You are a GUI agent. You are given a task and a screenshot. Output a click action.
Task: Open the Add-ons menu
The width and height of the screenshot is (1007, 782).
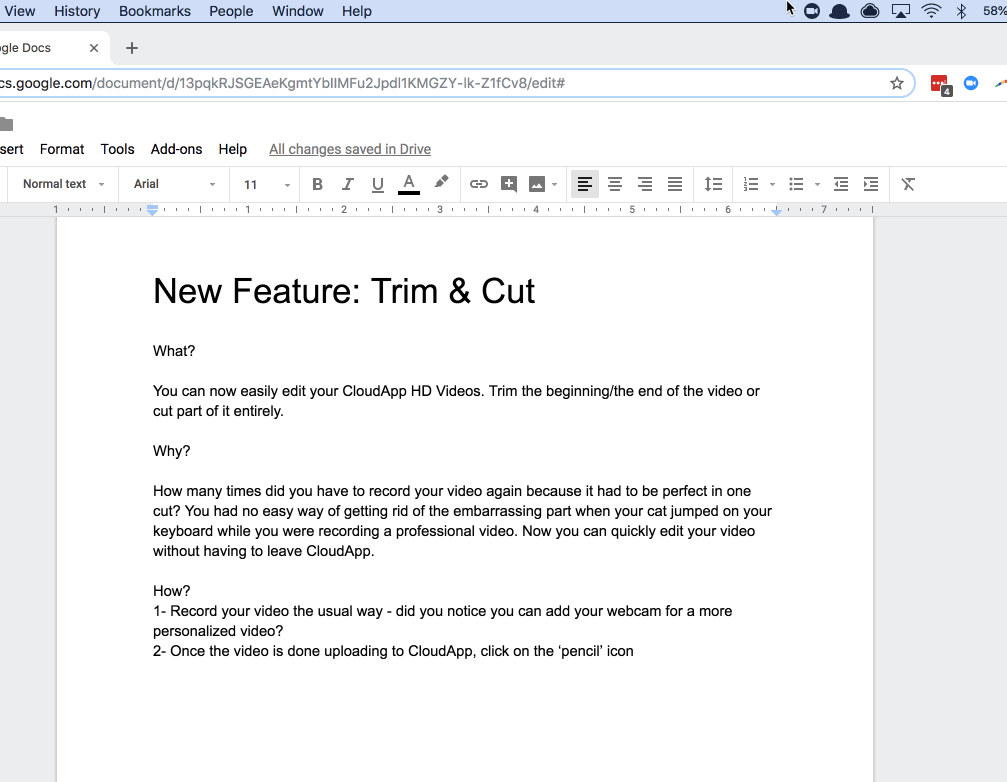[x=176, y=149]
